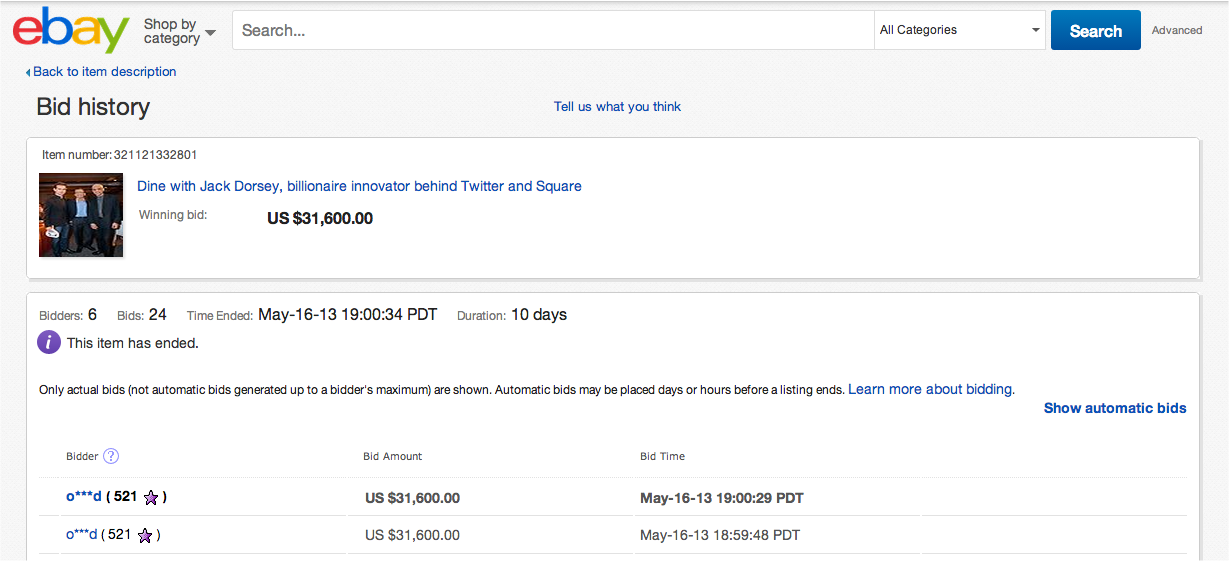The height and width of the screenshot is (561, 1229).
Task: Open the Jack Dorsey item thumbnail
Action: pos(81,215)
